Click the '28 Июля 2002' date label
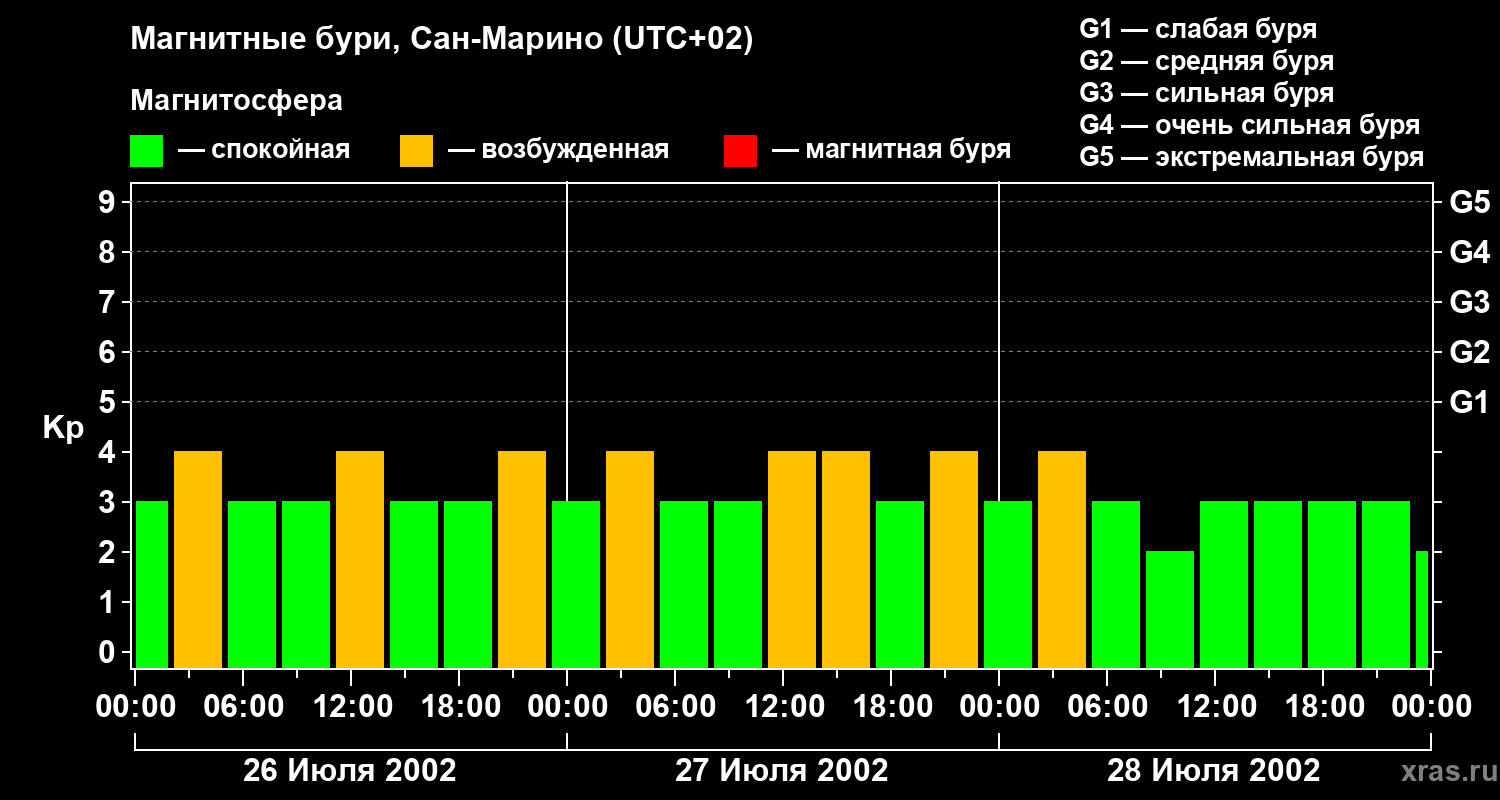Screen dimensions: 1500x800 click(x=1213, y=771)
